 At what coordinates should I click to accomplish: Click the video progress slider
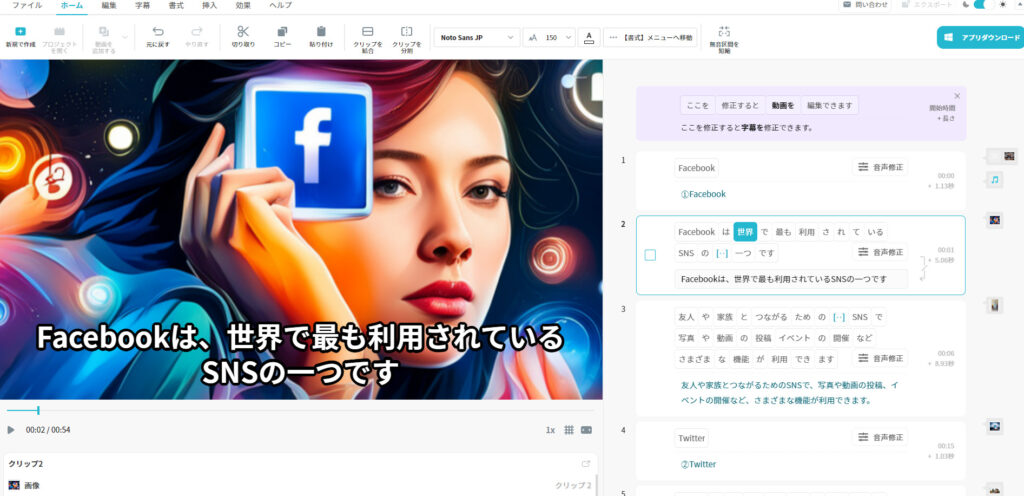pos(300,411)
